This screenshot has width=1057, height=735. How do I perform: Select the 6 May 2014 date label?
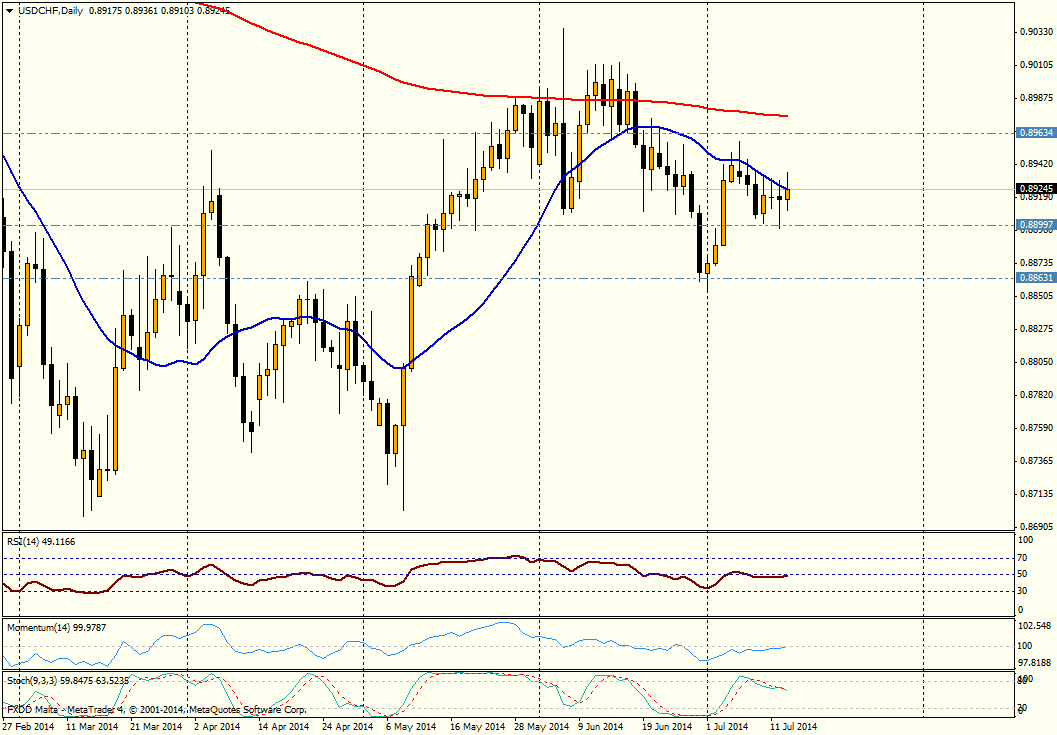[x=409, y=727]
